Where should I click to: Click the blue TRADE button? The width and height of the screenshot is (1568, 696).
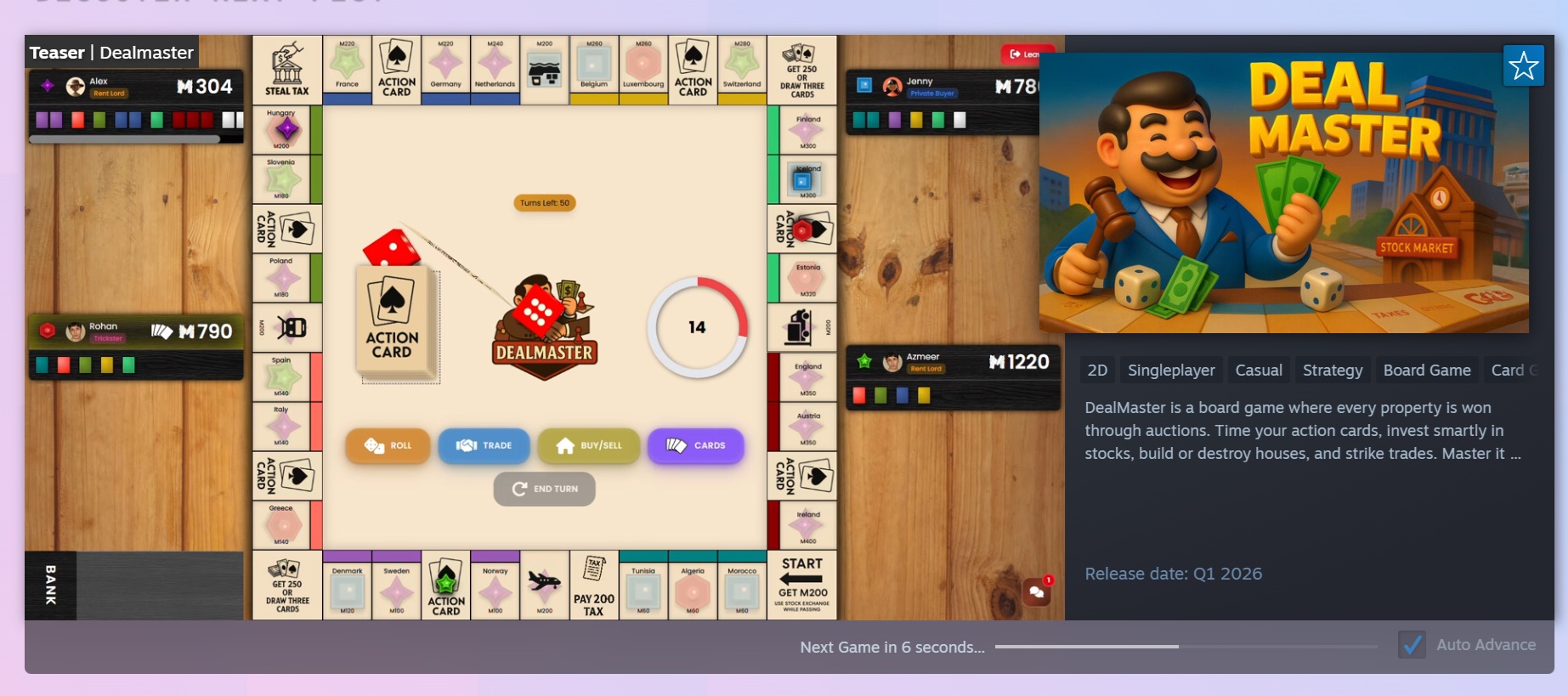pyautogui.click(x=484, y=445)
